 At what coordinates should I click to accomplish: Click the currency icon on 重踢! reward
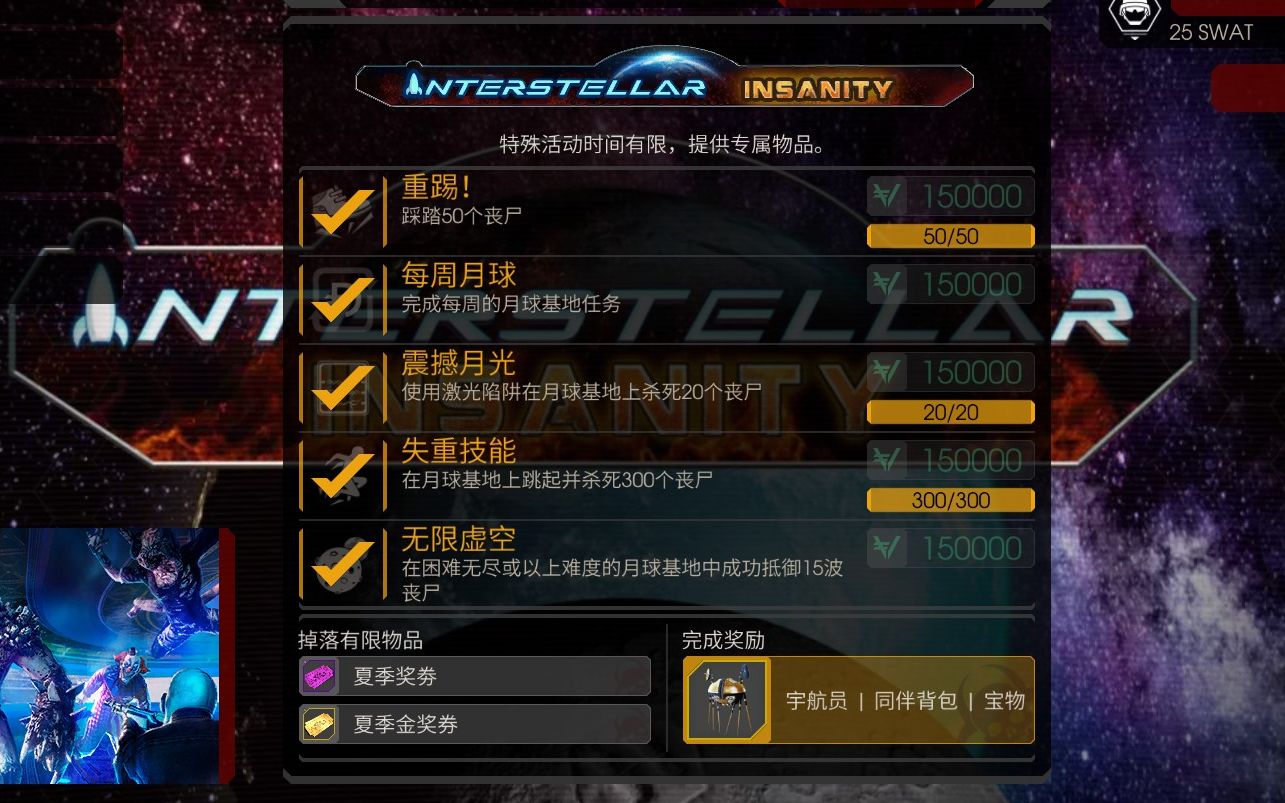[886, 196]
